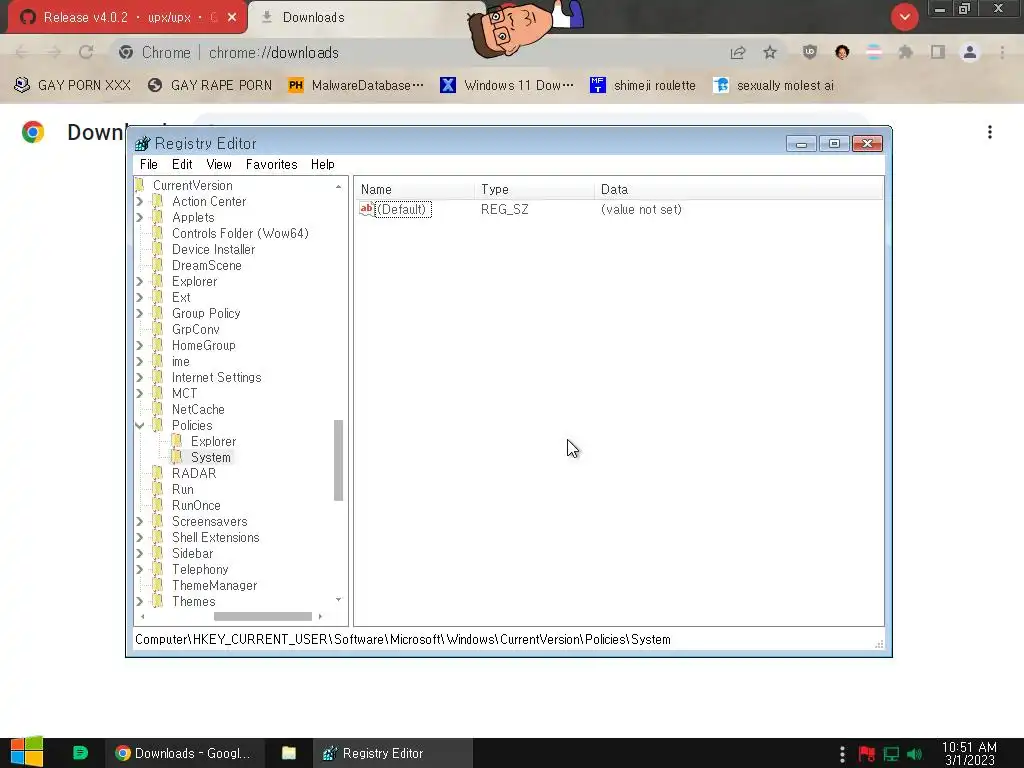Open the taskbar clock showing 10:51 AM
The width and height of the screenshot is (1024, 768).
pyautogui.click(x=969, y=754)
